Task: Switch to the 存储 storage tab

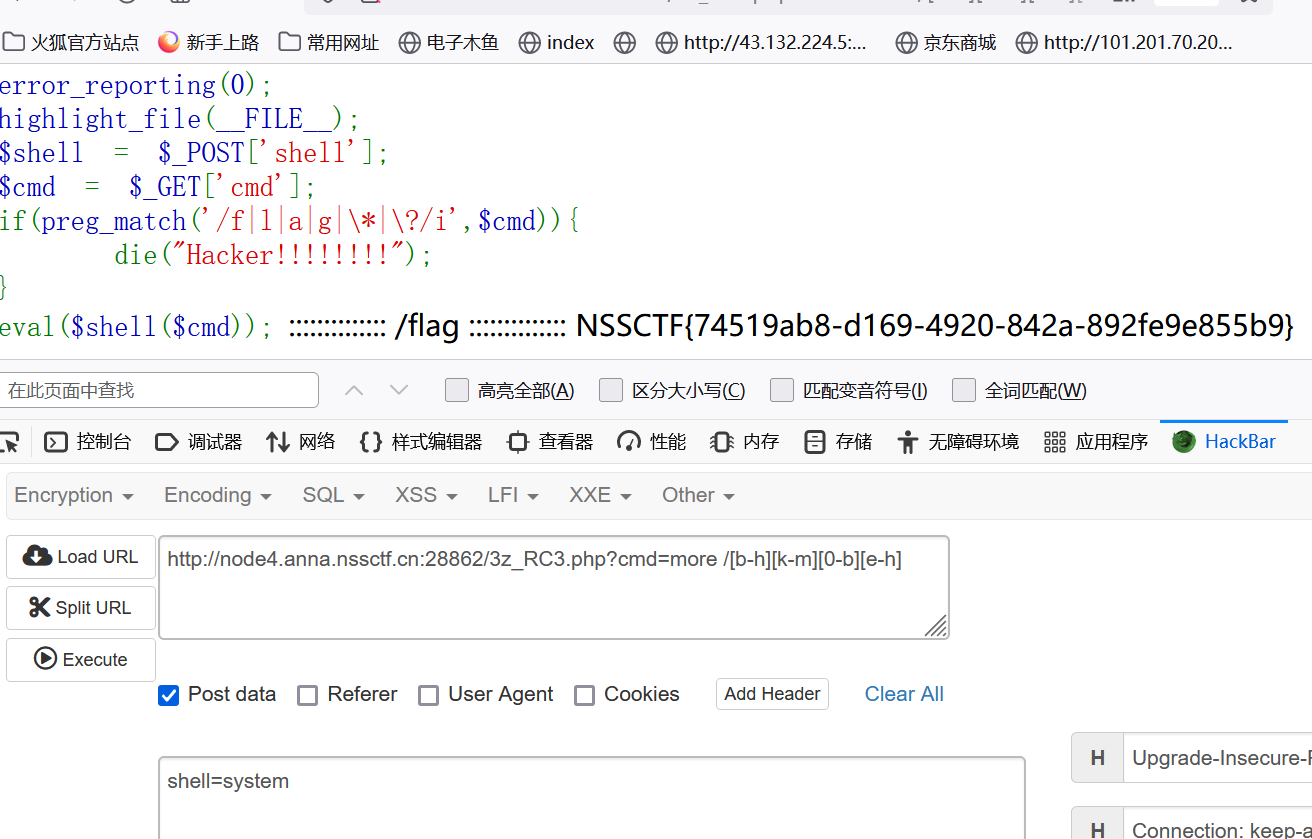Action: [838, 442]
